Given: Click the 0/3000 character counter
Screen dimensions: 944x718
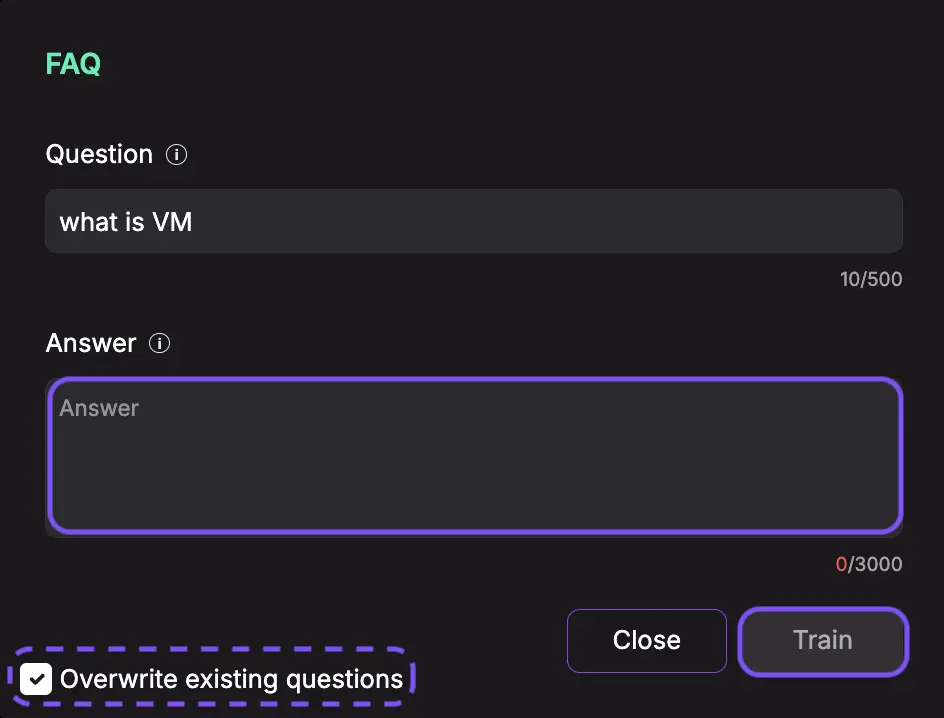Looking at the screenshot, I should tap(869, 564).
